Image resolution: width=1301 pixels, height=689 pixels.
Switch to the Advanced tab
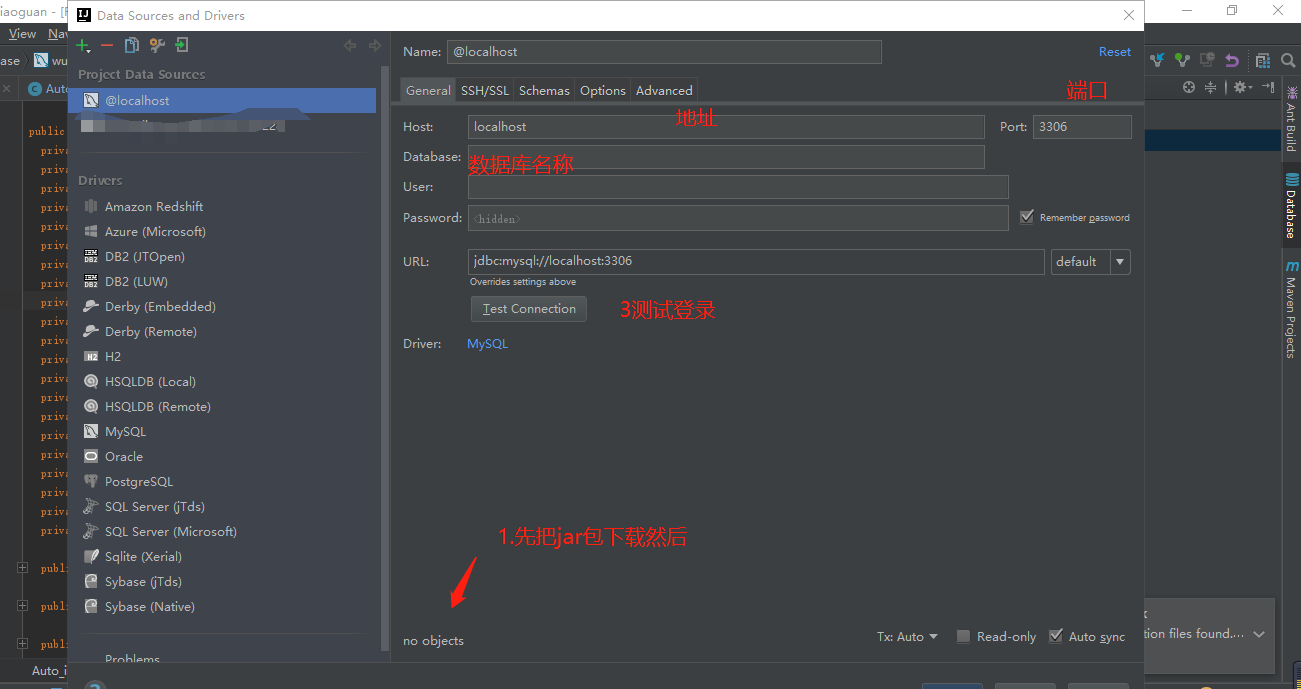click(x=664, y=90)
